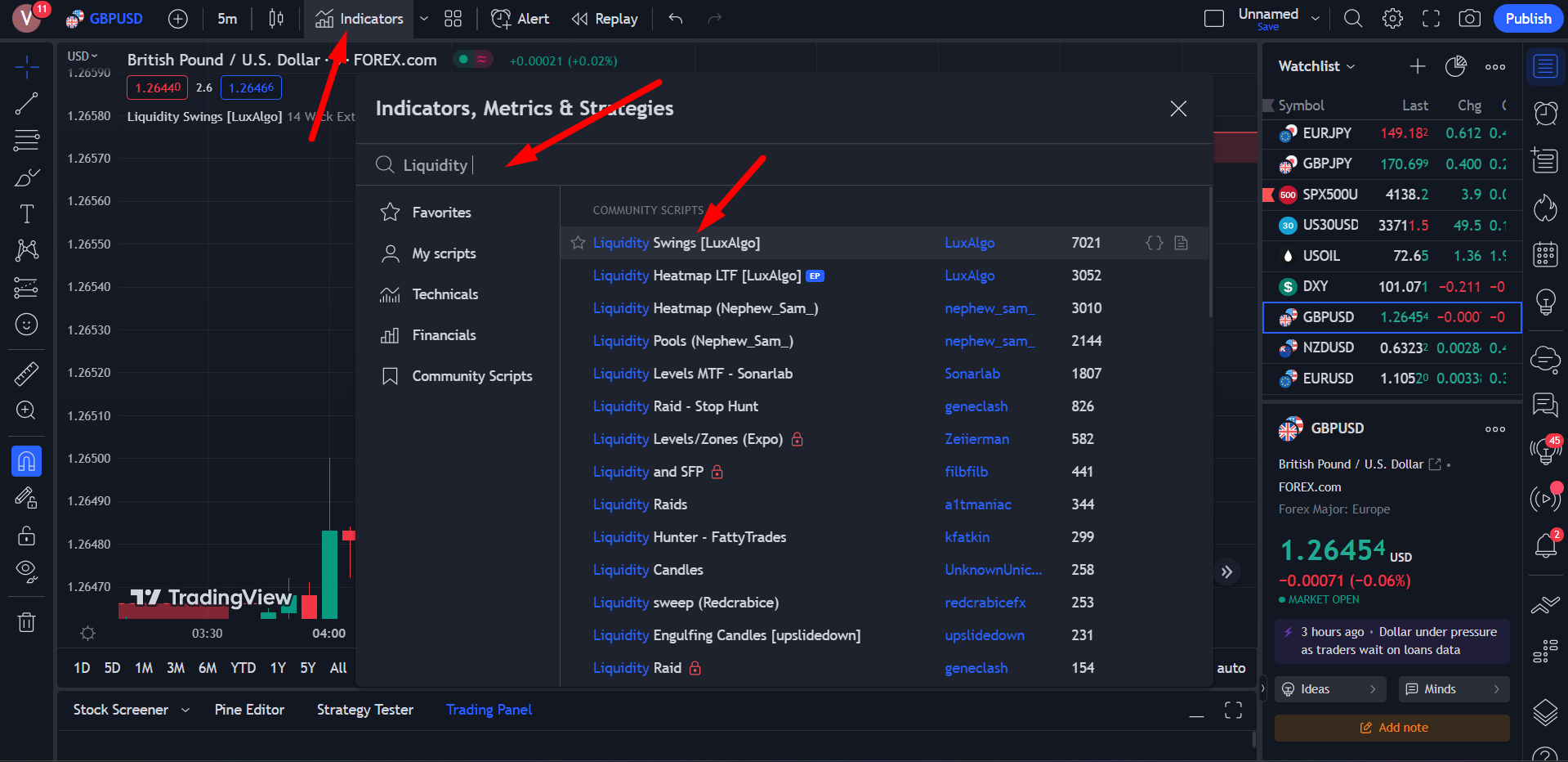
Task: Open the alerts alarm clock panel
Action: (1545, 113)
